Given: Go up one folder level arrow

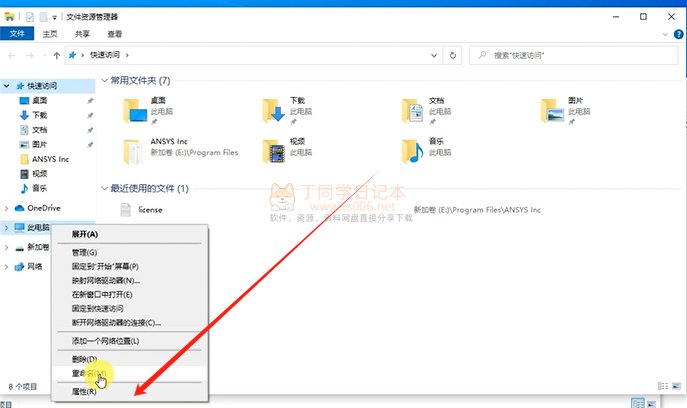Looking at the screenshot, I should 57,56.
